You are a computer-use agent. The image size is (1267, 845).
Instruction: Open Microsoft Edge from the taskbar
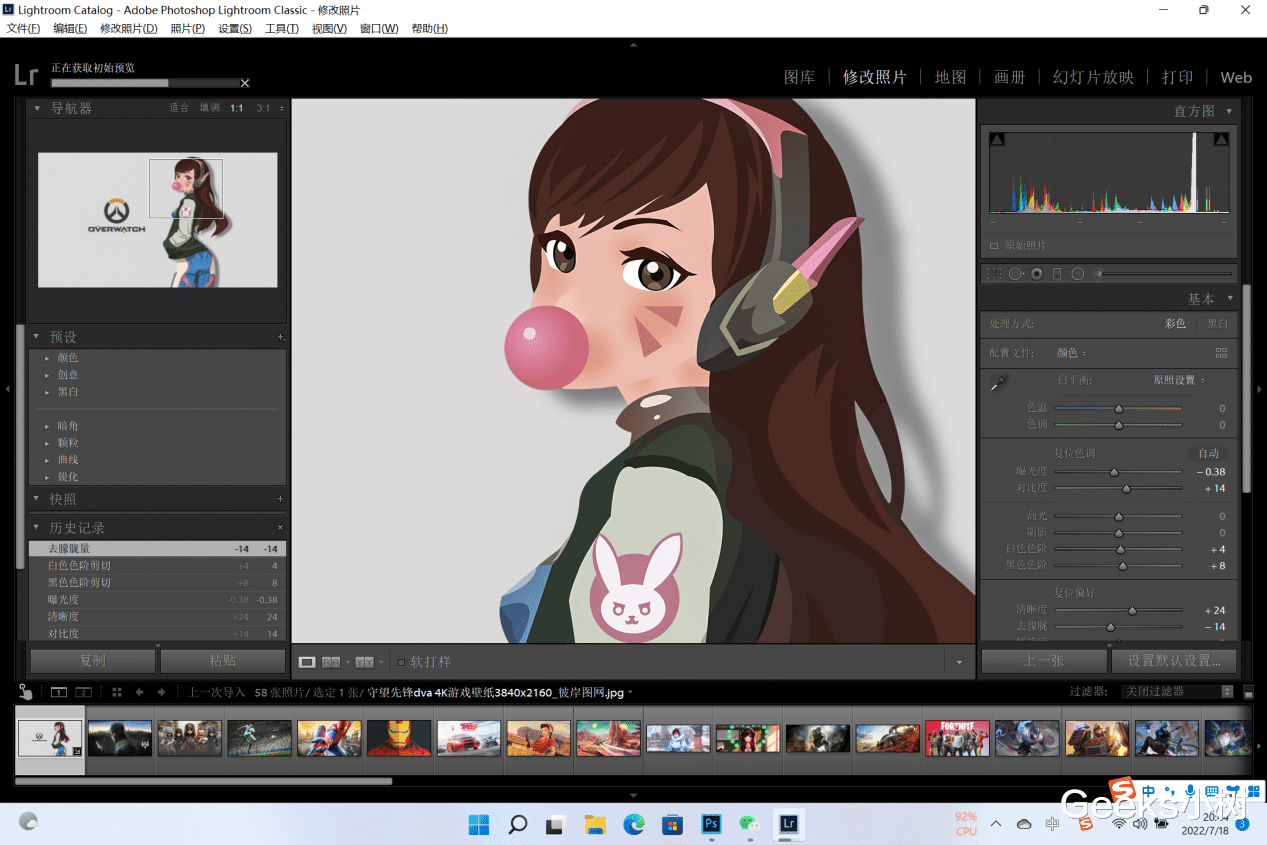pyautogui.click(x=634, y=824)
